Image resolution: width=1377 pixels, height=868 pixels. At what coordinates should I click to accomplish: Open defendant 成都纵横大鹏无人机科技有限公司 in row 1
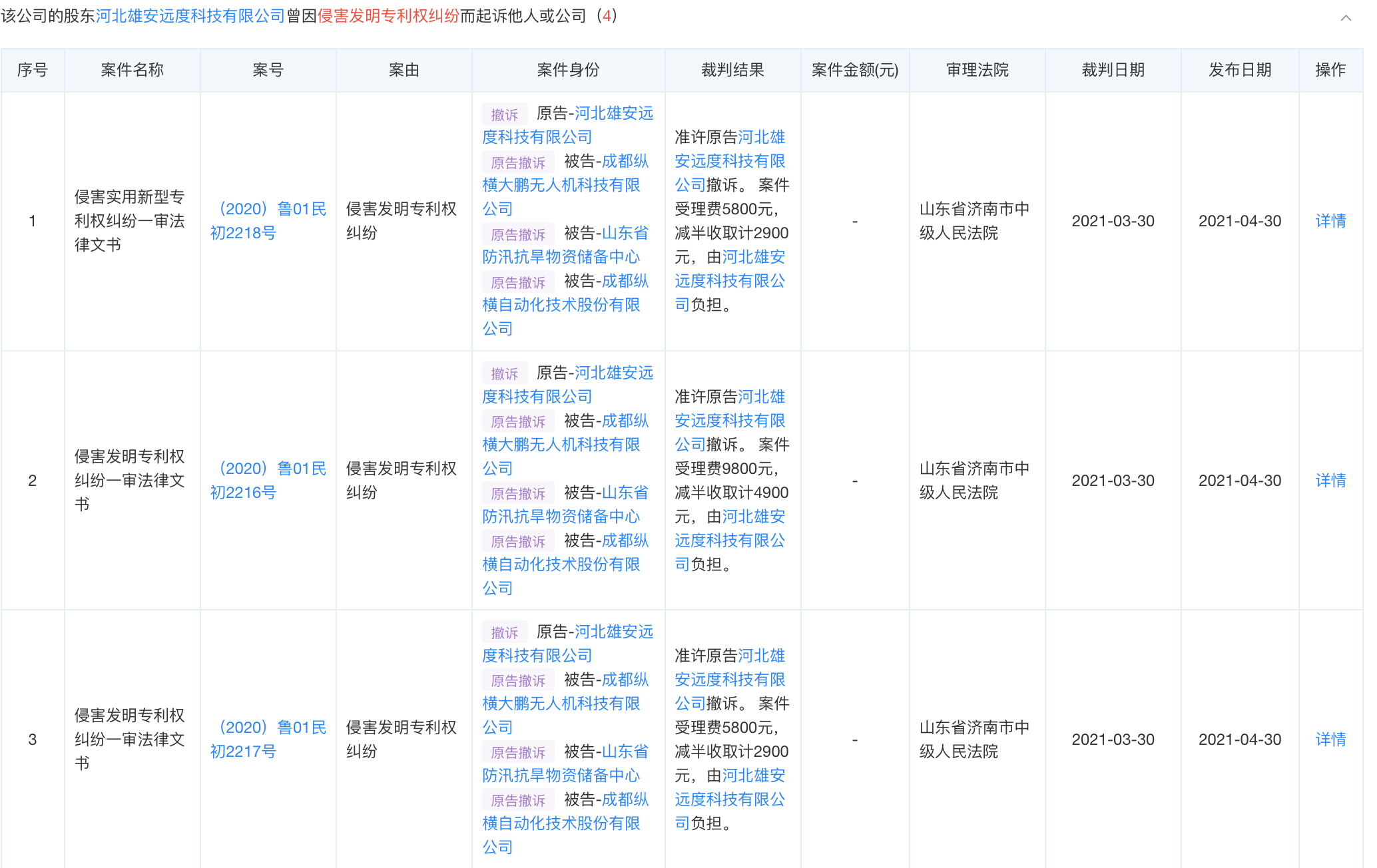[x=561, y=185]
